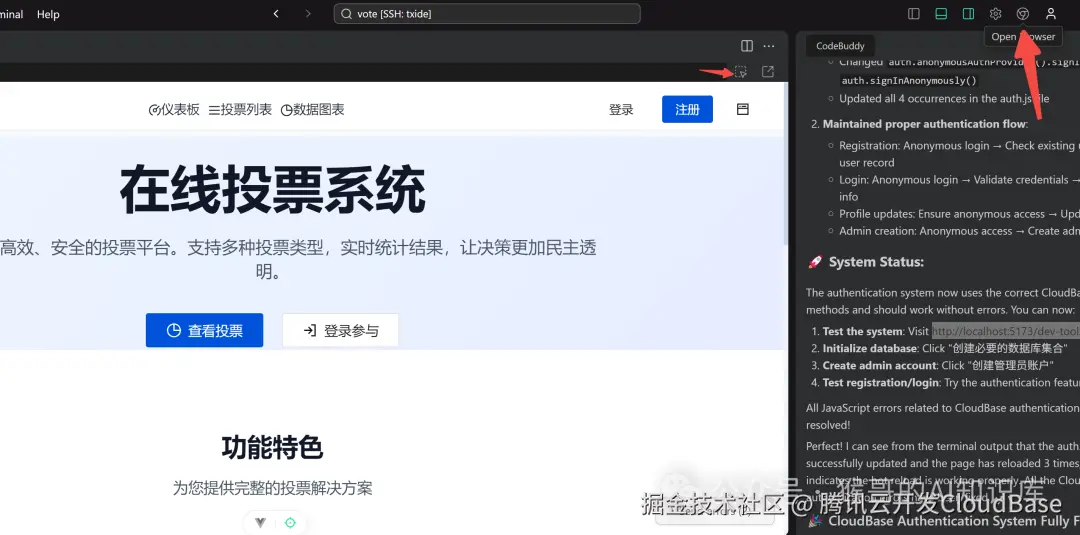Open preview in external window icon
The width and height of the screenshot is (1080, 535).
pos(767,72)
